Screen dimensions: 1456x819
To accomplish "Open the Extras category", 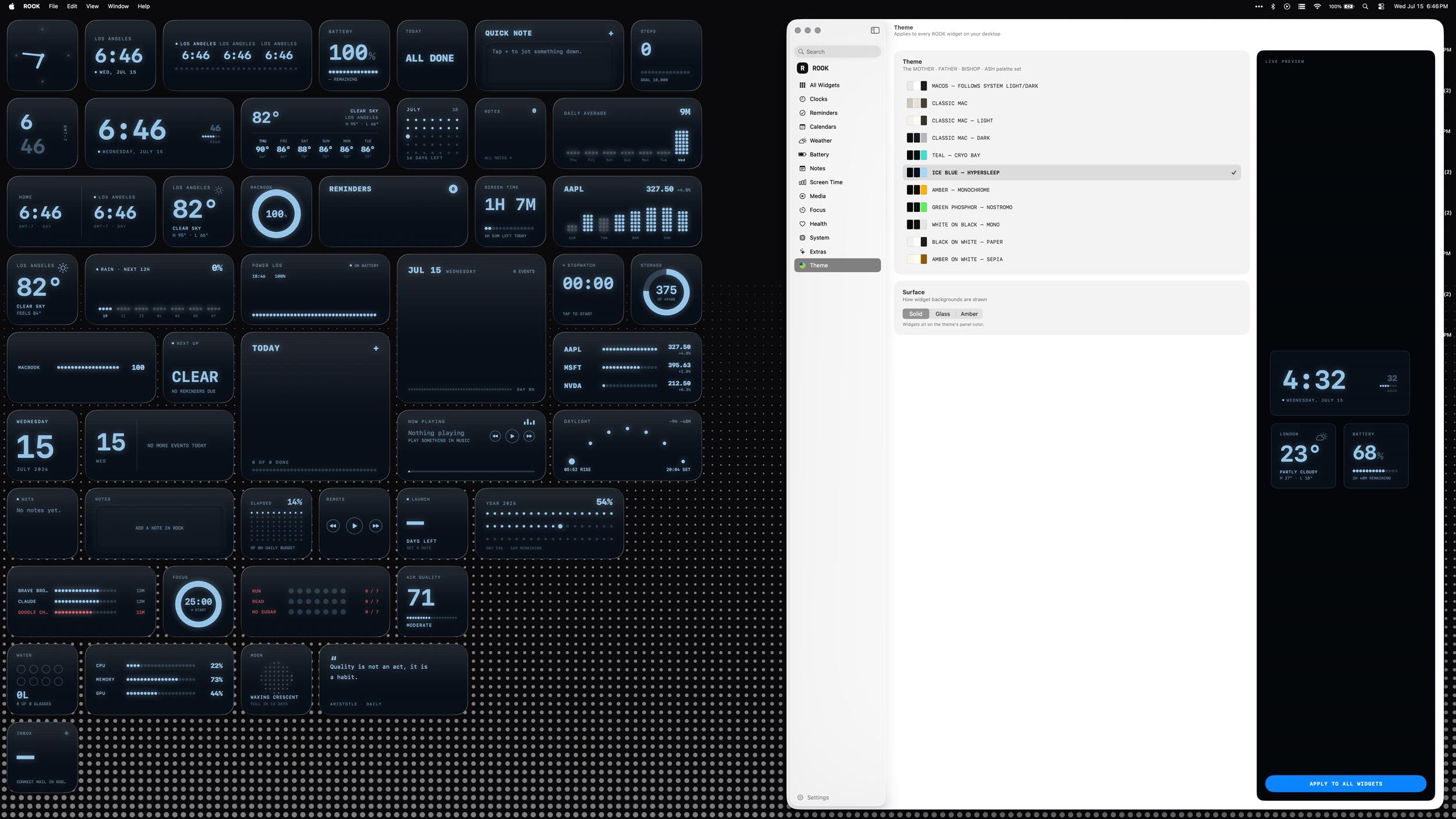I will coord(837,252).
